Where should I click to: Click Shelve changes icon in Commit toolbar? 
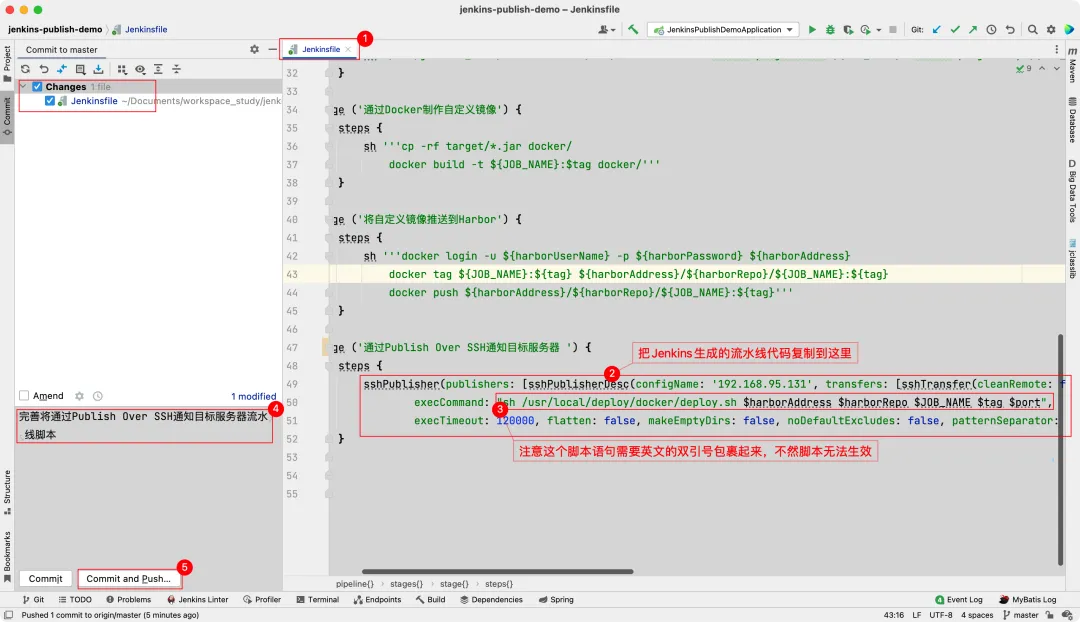pos(98,69)
